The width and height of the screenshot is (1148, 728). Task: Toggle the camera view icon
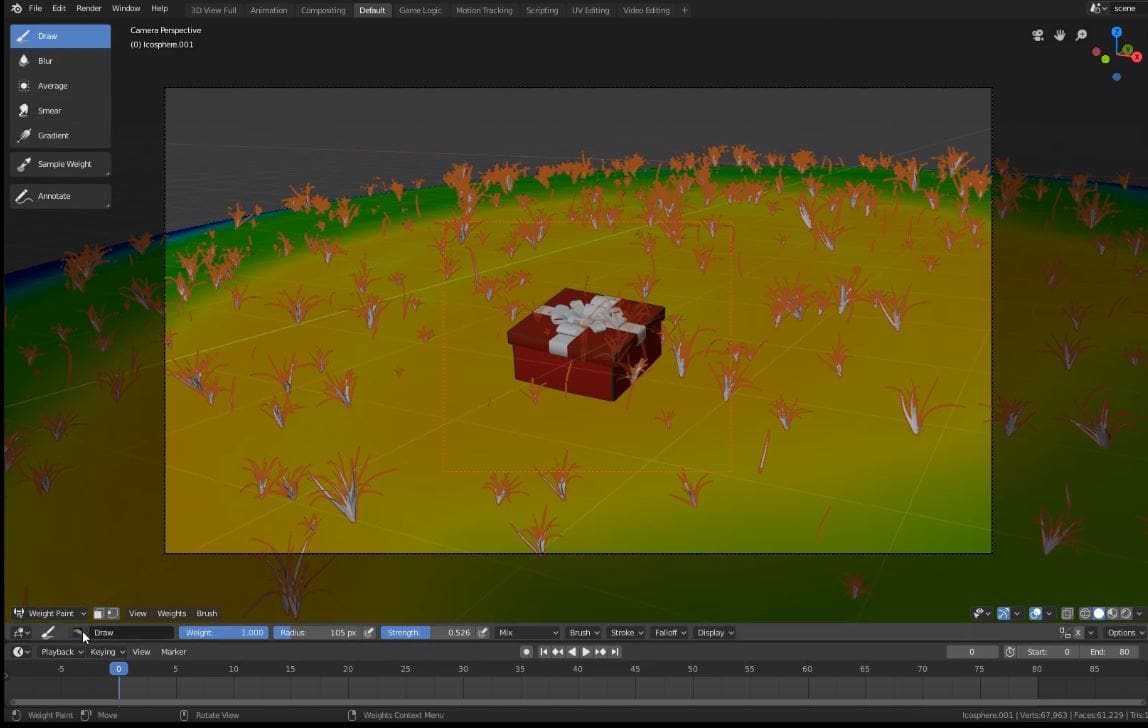1037,35
